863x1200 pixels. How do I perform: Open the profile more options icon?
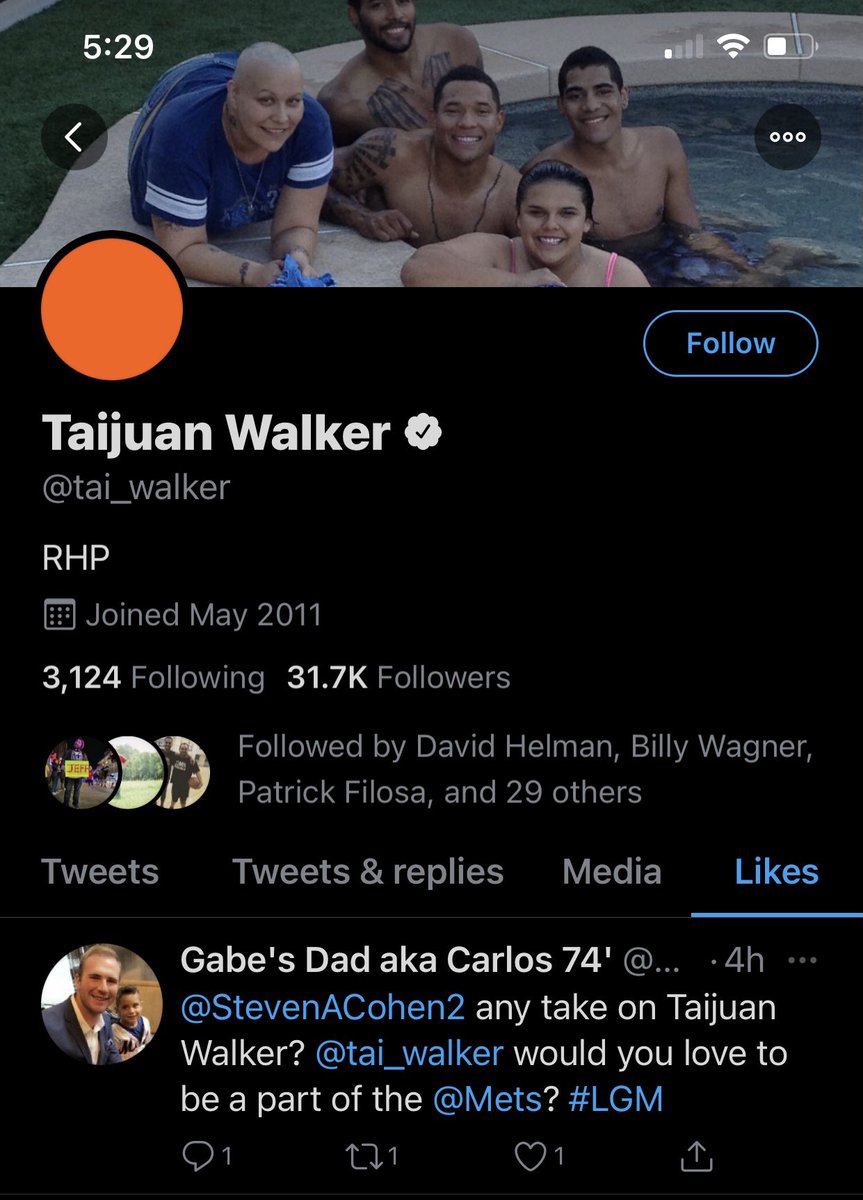point(788,137)
